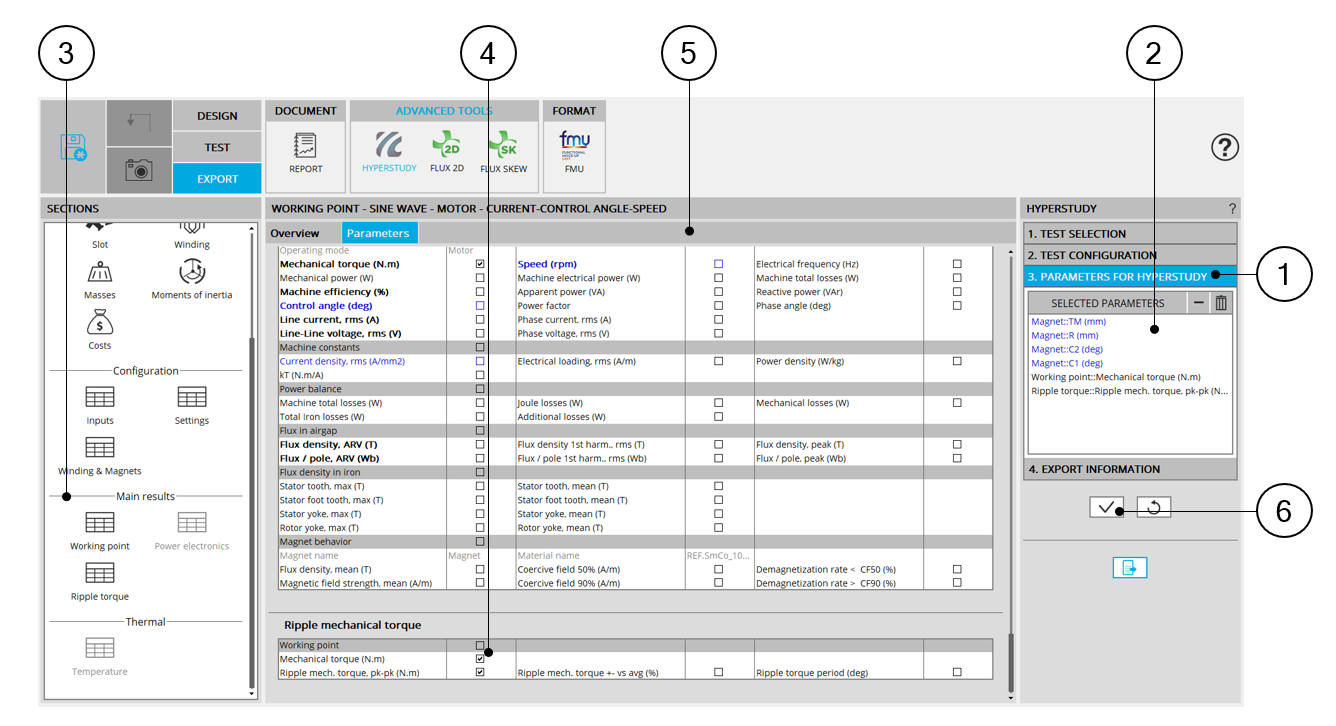This screenshot has width=1336, height=726.
Task: Expand the 2. Test Configuration section
Action: click(x=1130, y=255)
